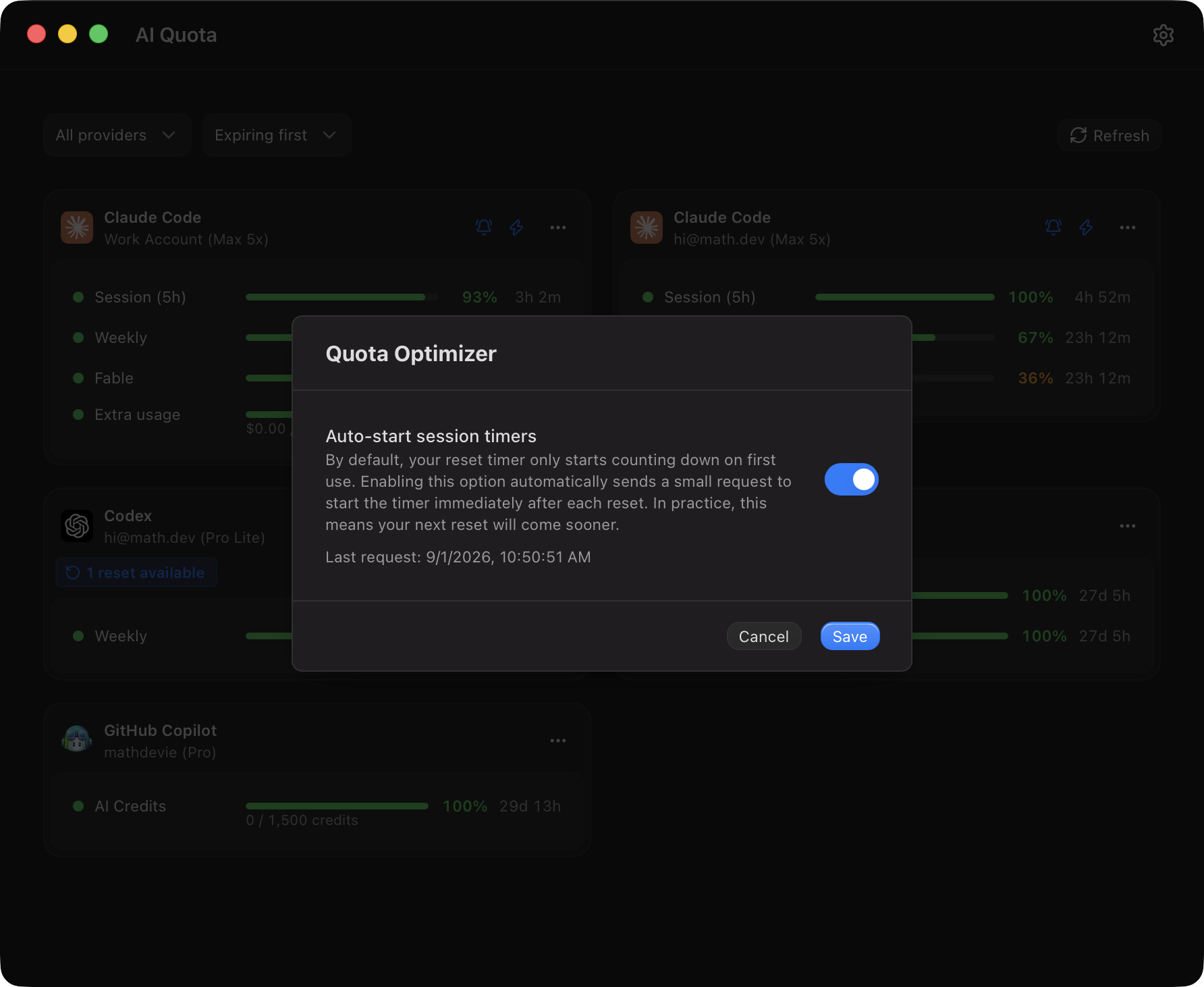Viewport: 1204px width, 987px height.
Task: Minimize the window with the yellow button
Action: (67, 34)
